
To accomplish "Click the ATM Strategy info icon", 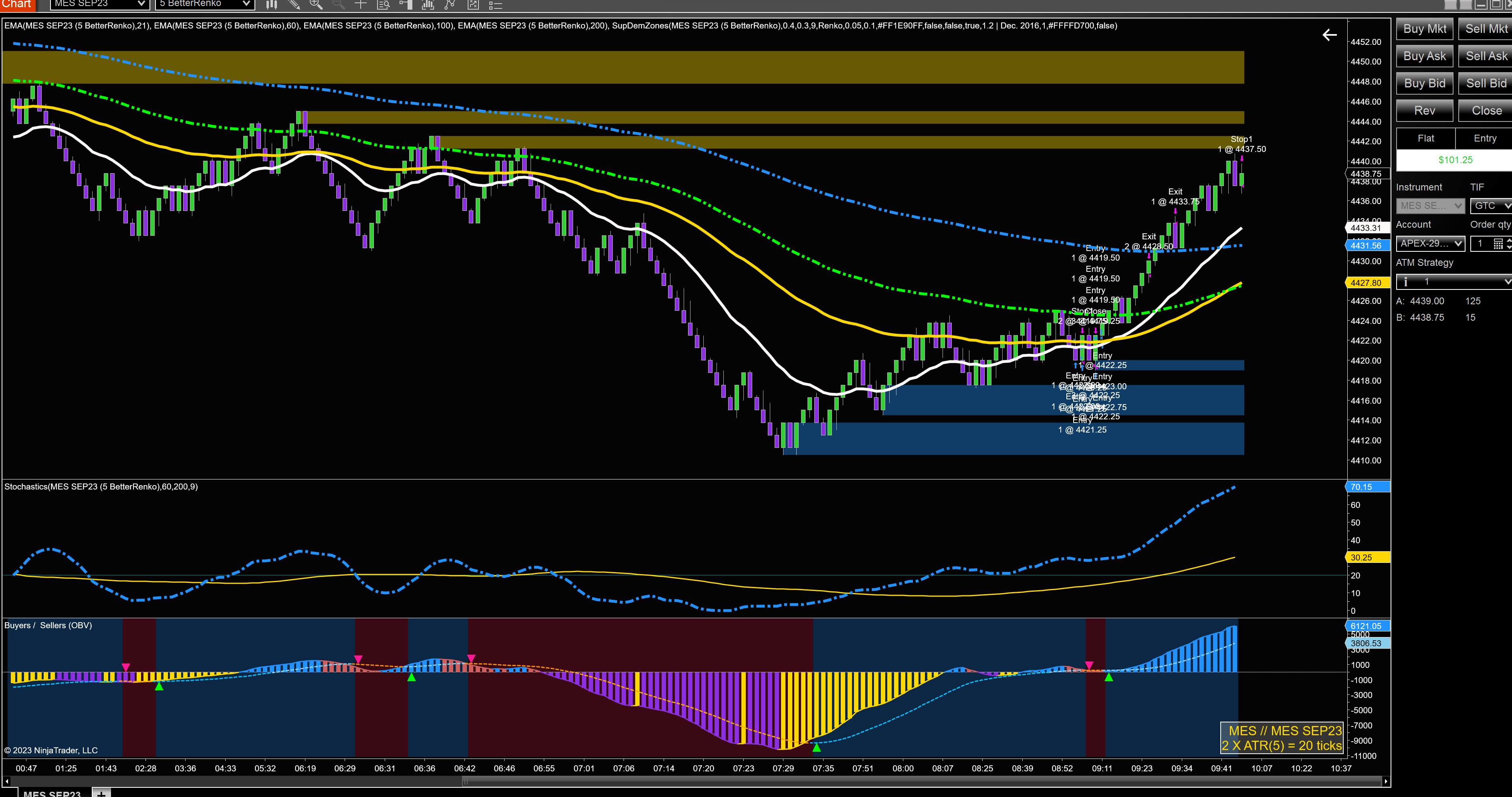I will point(1405,282).
